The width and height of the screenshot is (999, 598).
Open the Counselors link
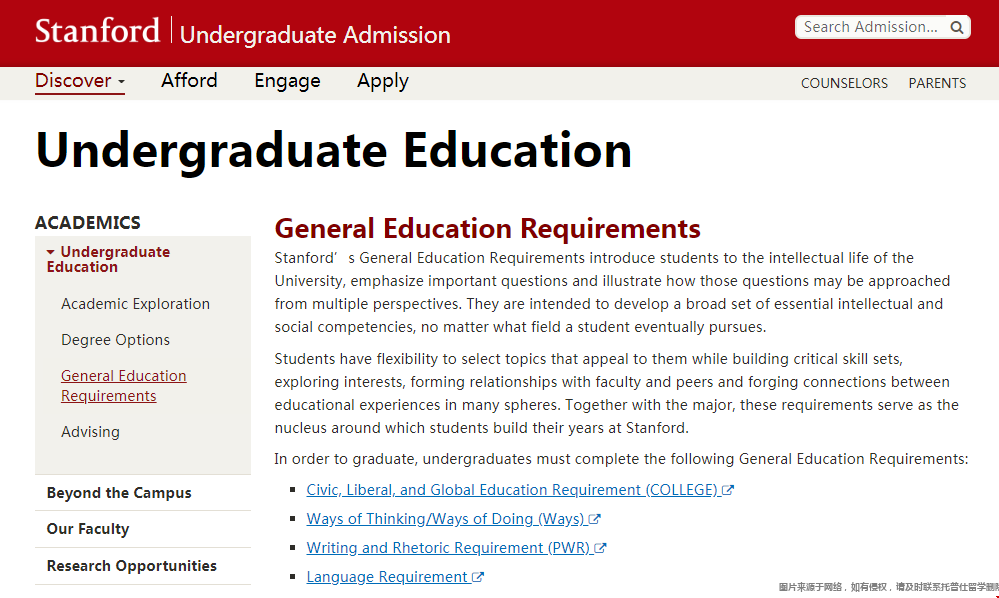[844, 83]
